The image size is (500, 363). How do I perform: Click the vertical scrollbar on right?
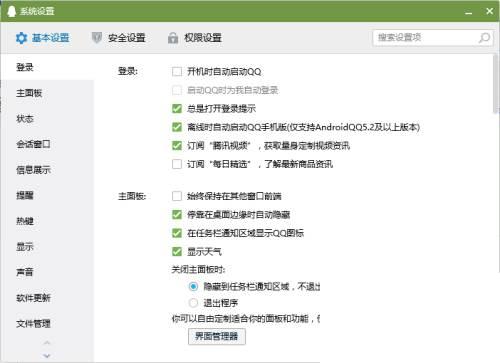(x=495, y=84)
